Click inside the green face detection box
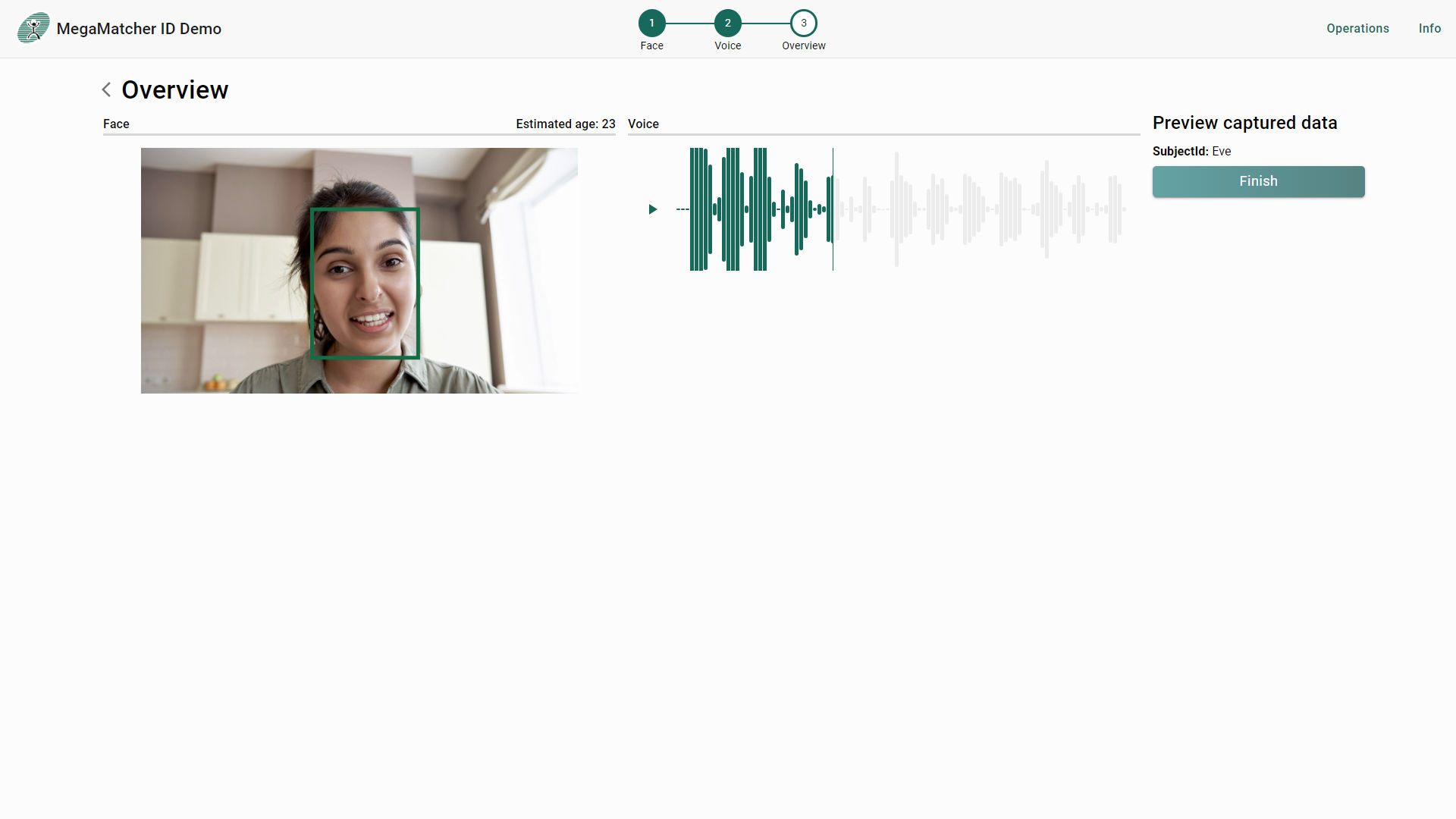The width and height of the screenshot is (1456, 819). (x=365, y=283)
